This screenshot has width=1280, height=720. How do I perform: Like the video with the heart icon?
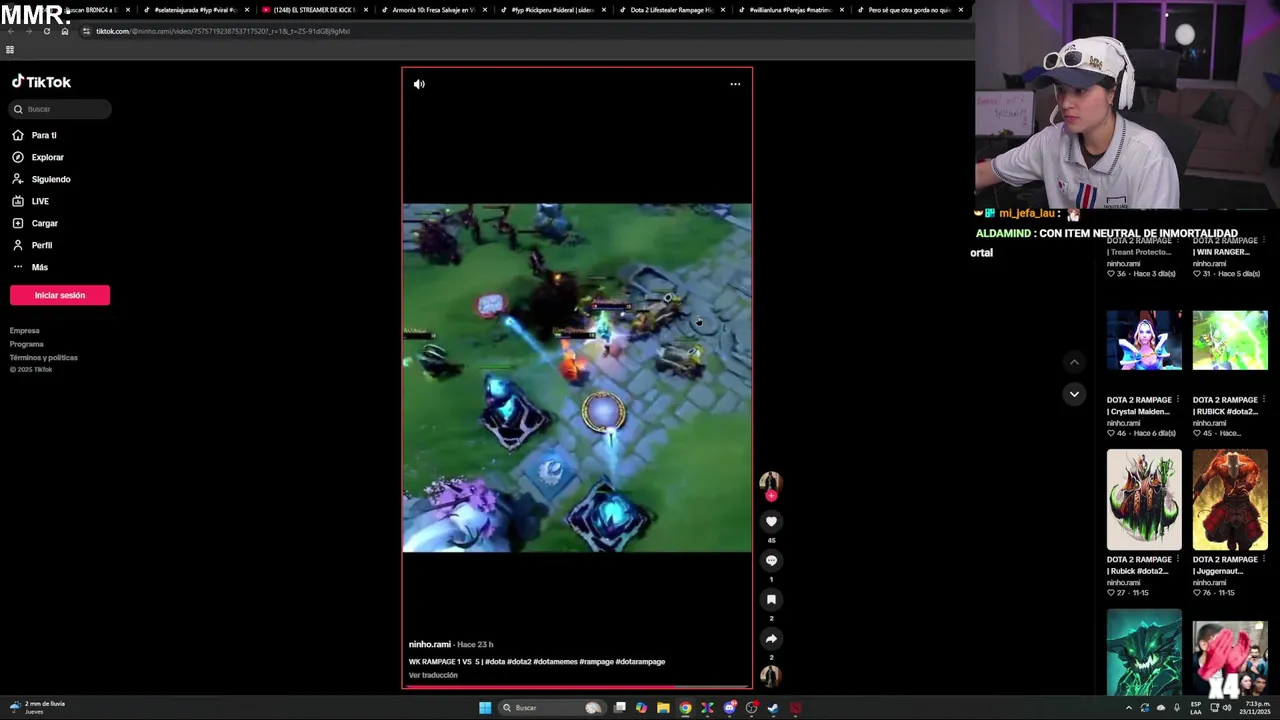[771, 521]
